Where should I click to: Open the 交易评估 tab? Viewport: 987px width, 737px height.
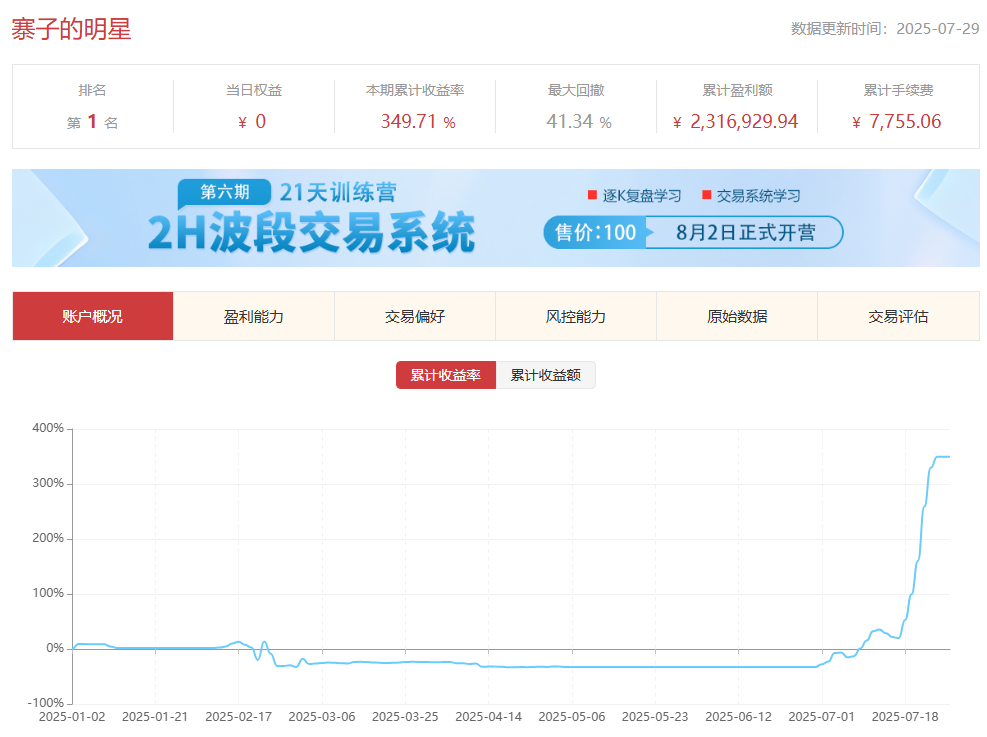[x=899, y=315]
